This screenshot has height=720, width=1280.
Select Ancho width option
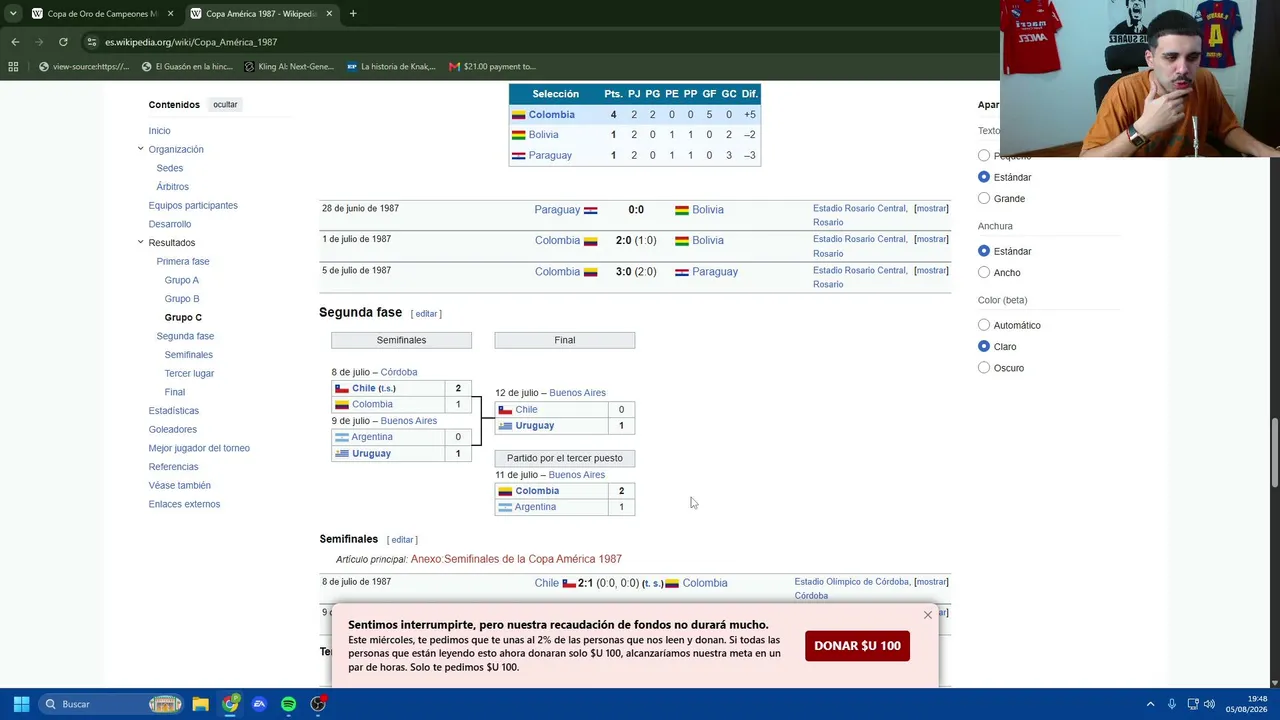coord(984,272)
